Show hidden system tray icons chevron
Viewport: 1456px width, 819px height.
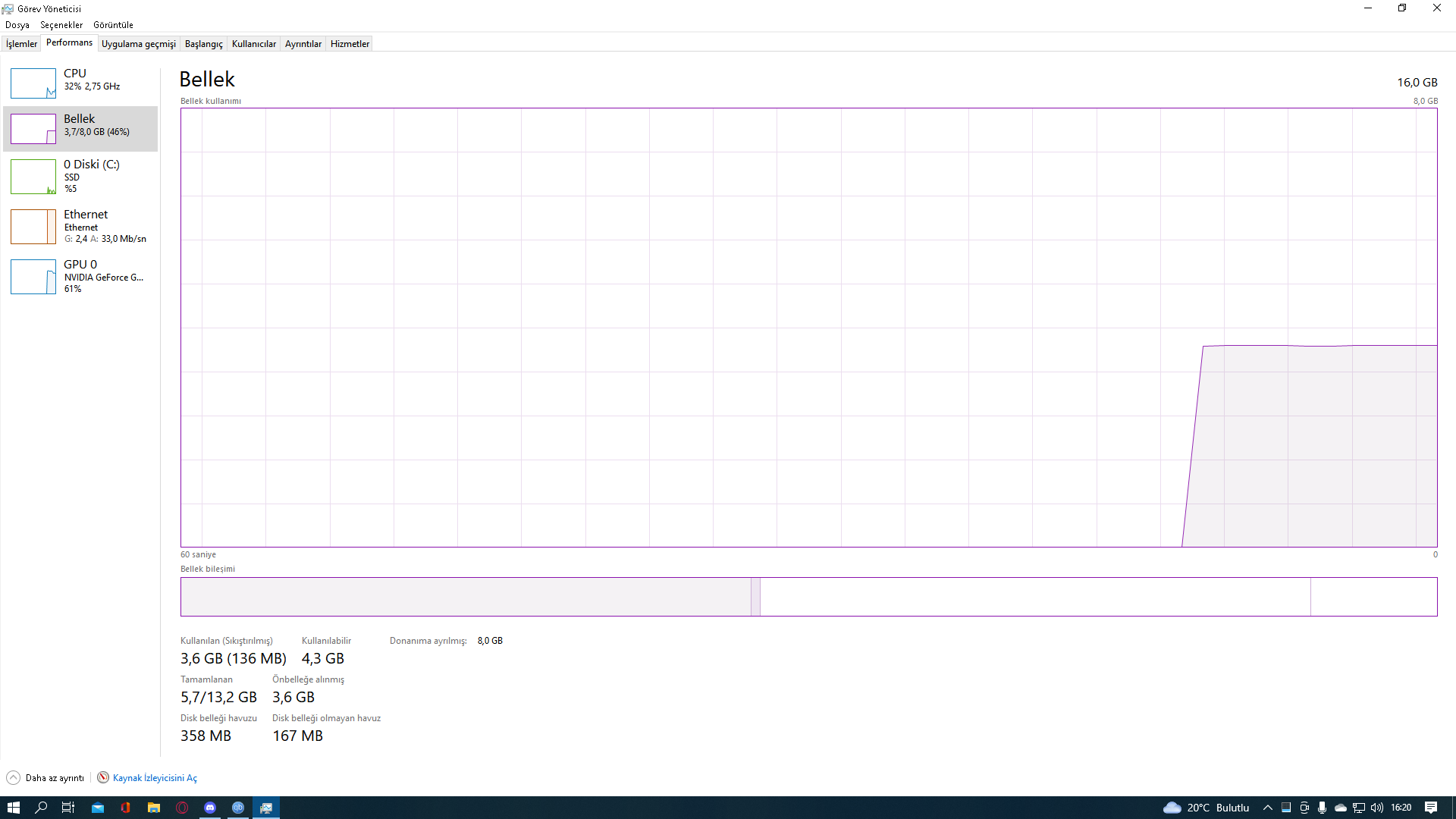[x=1267, y=808]
